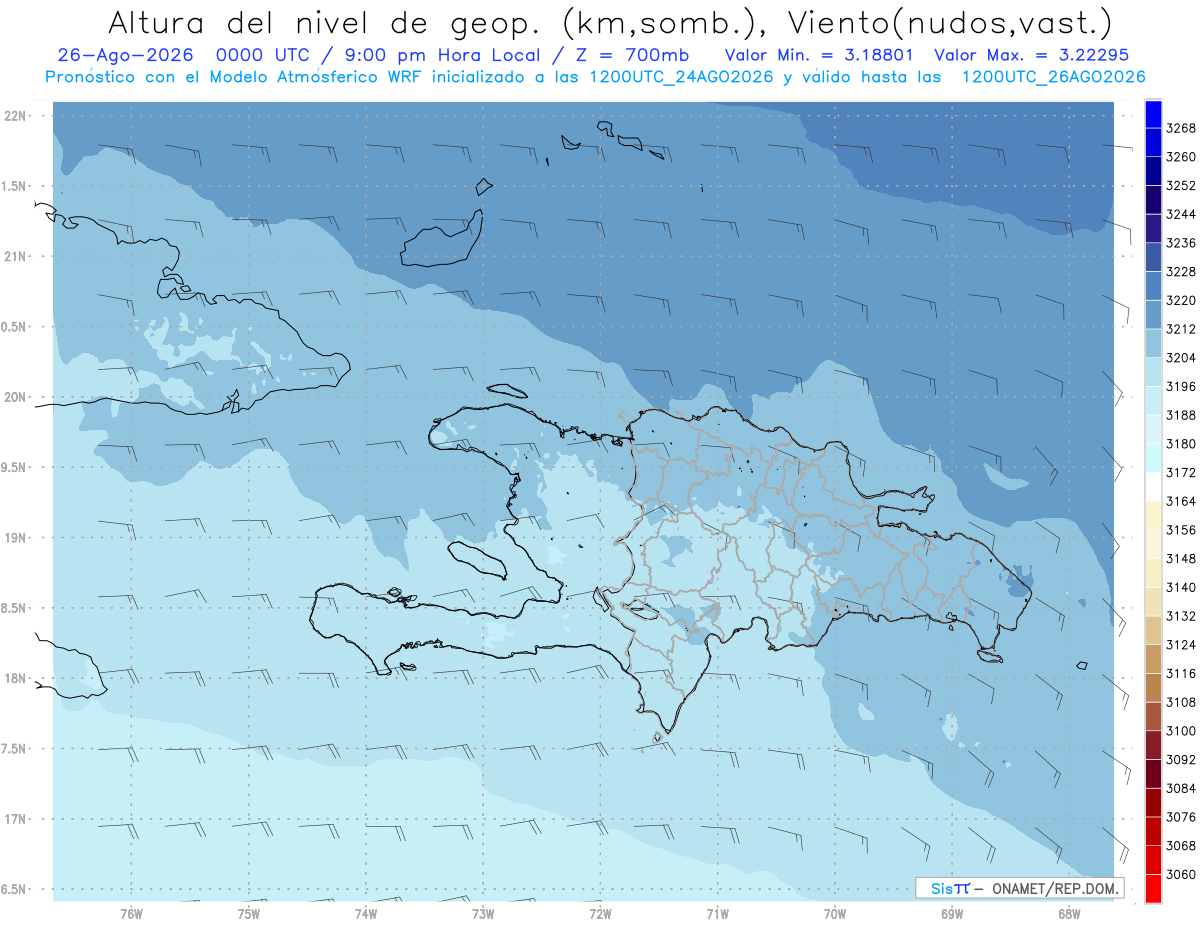Click the valid-until time '1200UTC_26AGO2026'
This screenshot has height=927, width=1200.
[x=1053, y=77]
